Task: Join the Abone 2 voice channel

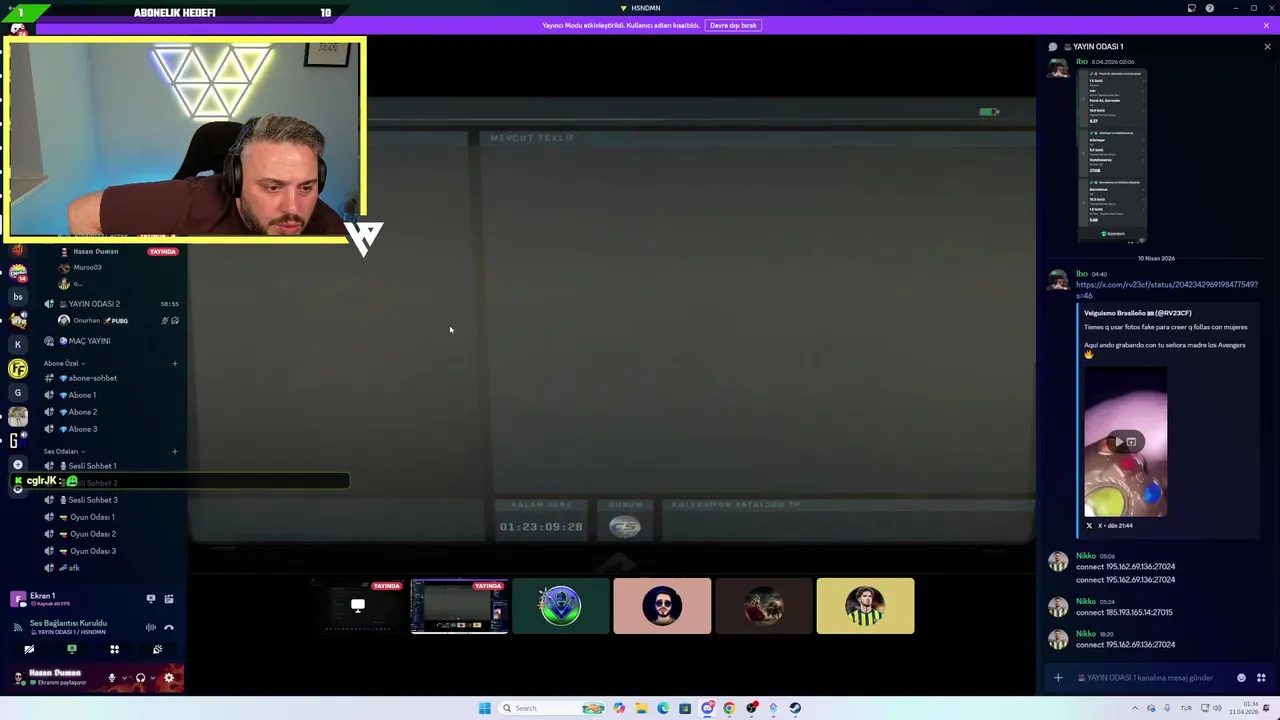Action: 110,412
